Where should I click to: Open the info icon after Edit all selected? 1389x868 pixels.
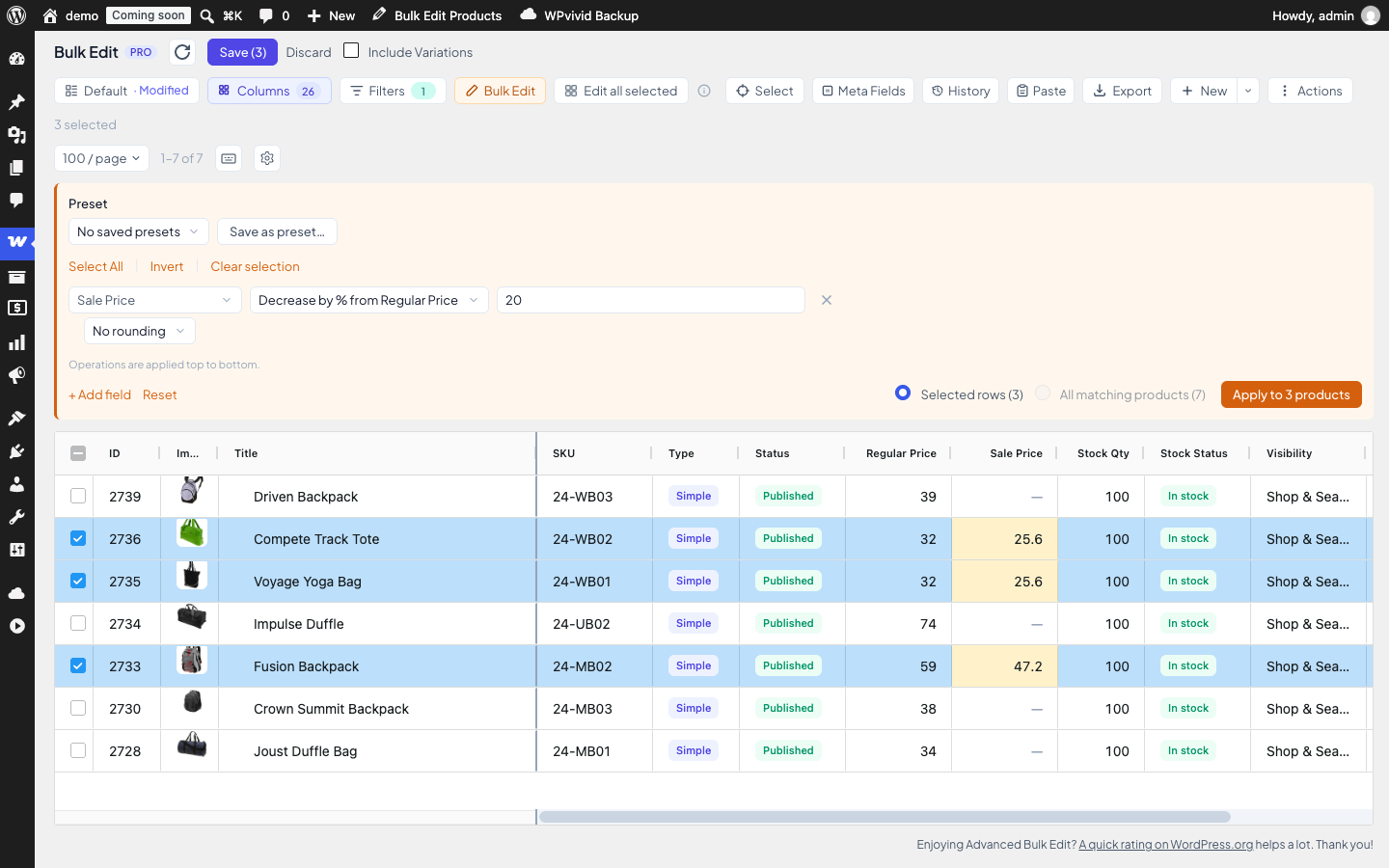[x=704, y=91]
